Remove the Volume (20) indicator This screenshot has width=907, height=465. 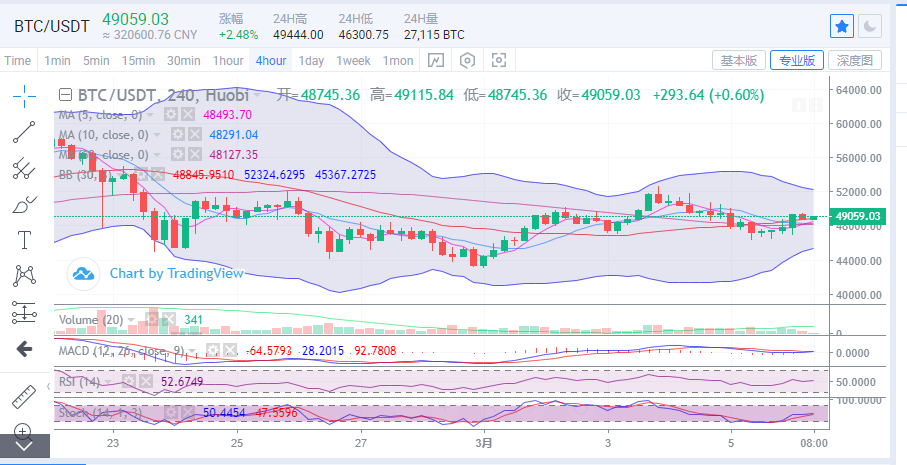pyautogui.click(x=168, y=319)
